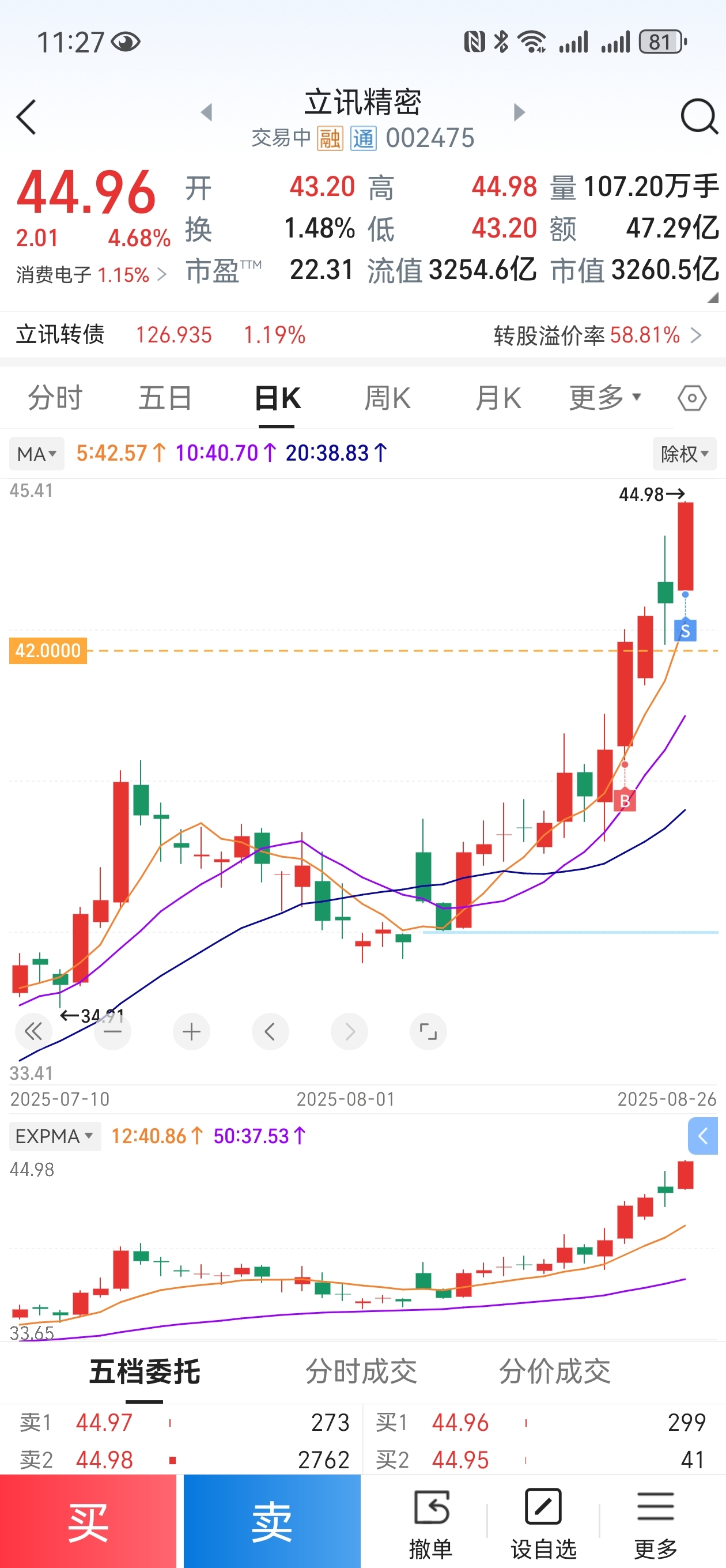Select 卖2 ask price 44.98

click(x=104, y=1460)
